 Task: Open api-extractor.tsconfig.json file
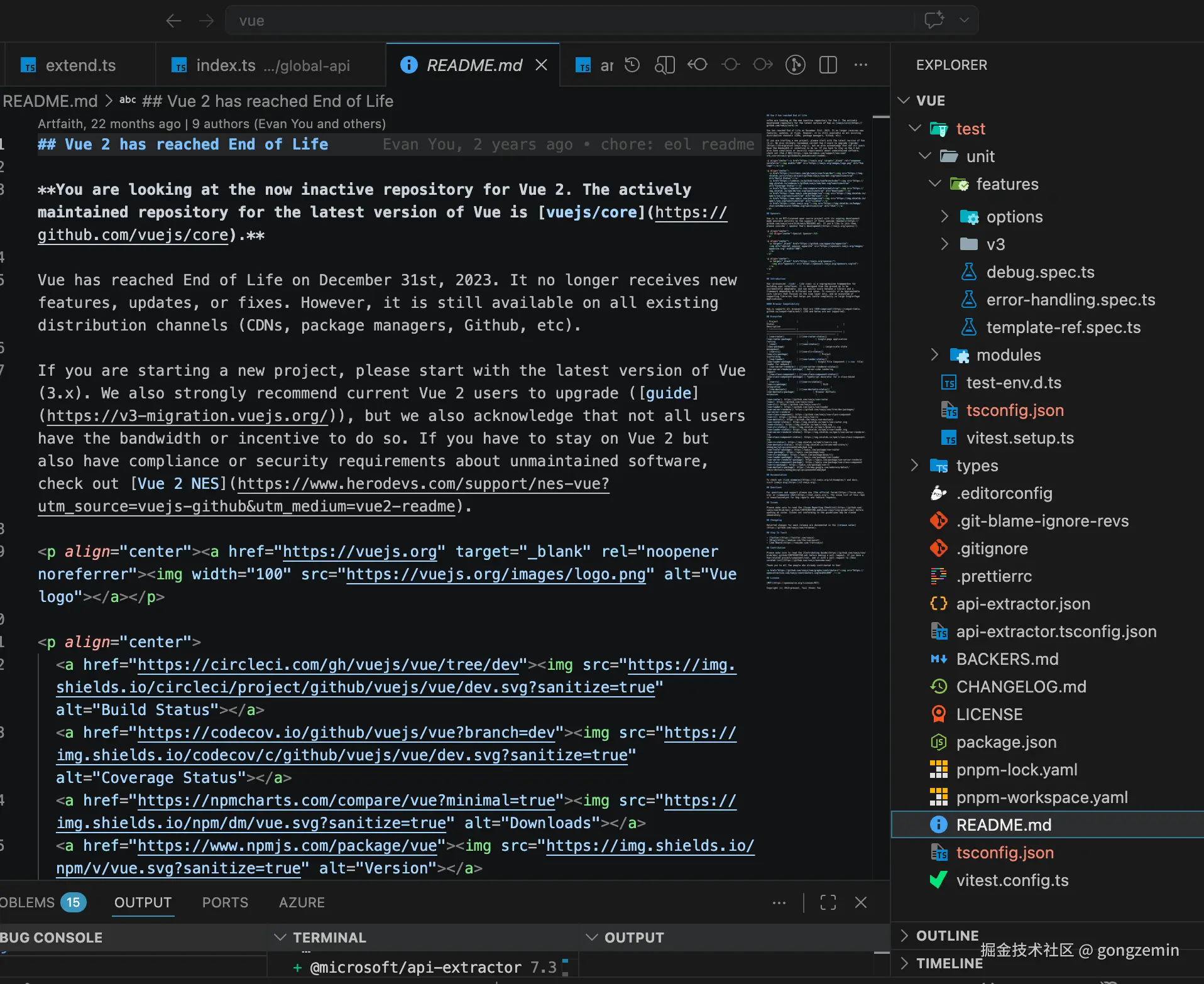[1056, 631]
